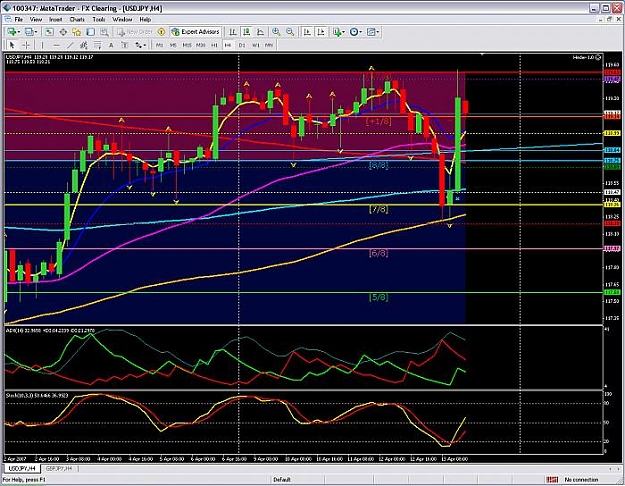
Task: Switch chart to bar chart type
Action: [x=232, y=32]
